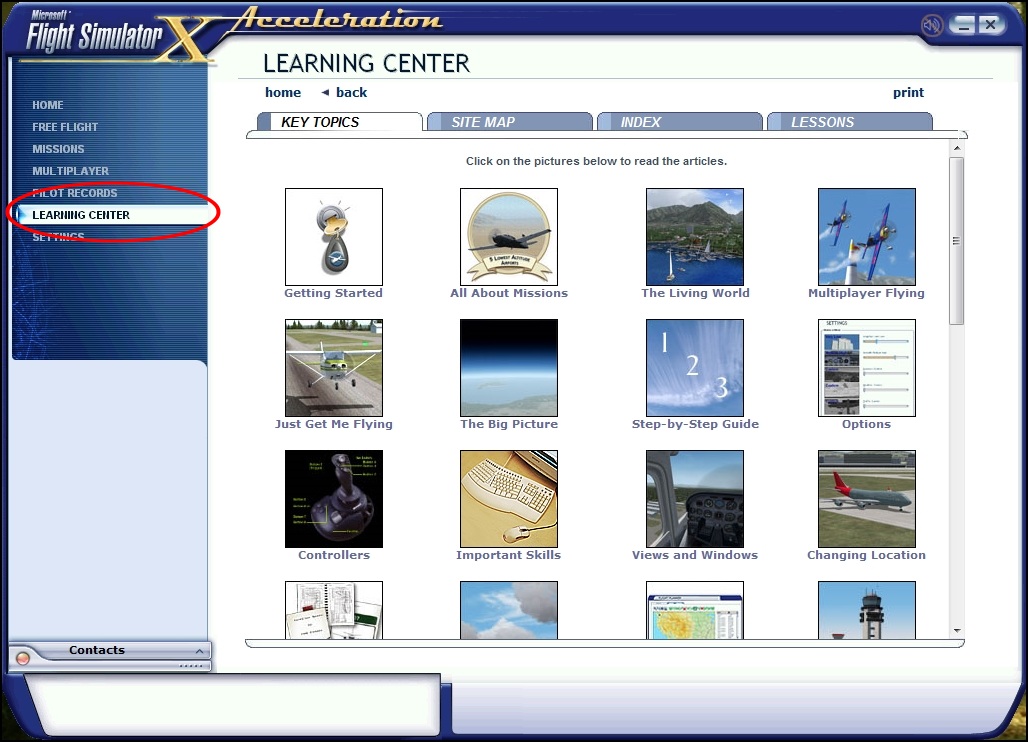Open The Big Picture thumbnail

click(x=509, y=368)
